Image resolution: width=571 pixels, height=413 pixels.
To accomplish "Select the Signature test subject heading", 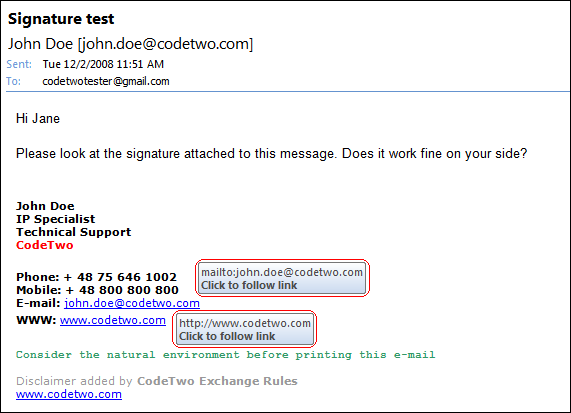I will click(x=61, y=19).
